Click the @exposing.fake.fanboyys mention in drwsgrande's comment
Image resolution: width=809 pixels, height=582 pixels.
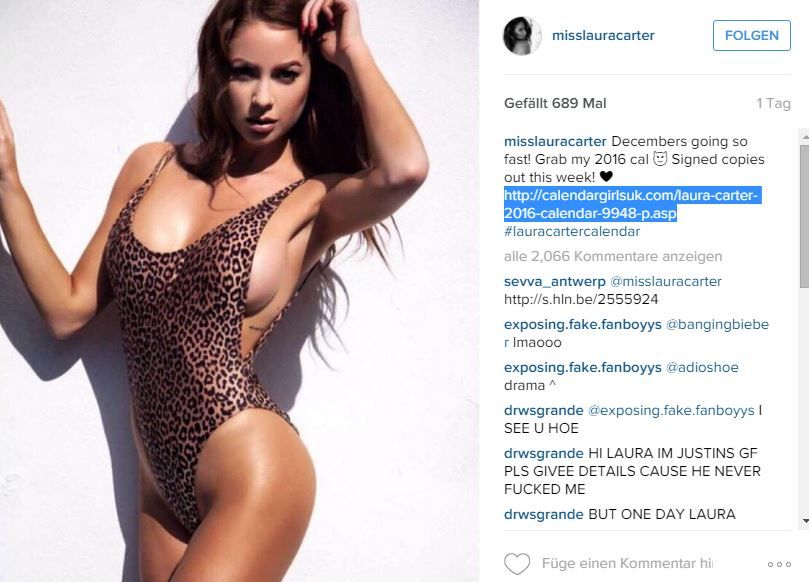click(671, 411)
